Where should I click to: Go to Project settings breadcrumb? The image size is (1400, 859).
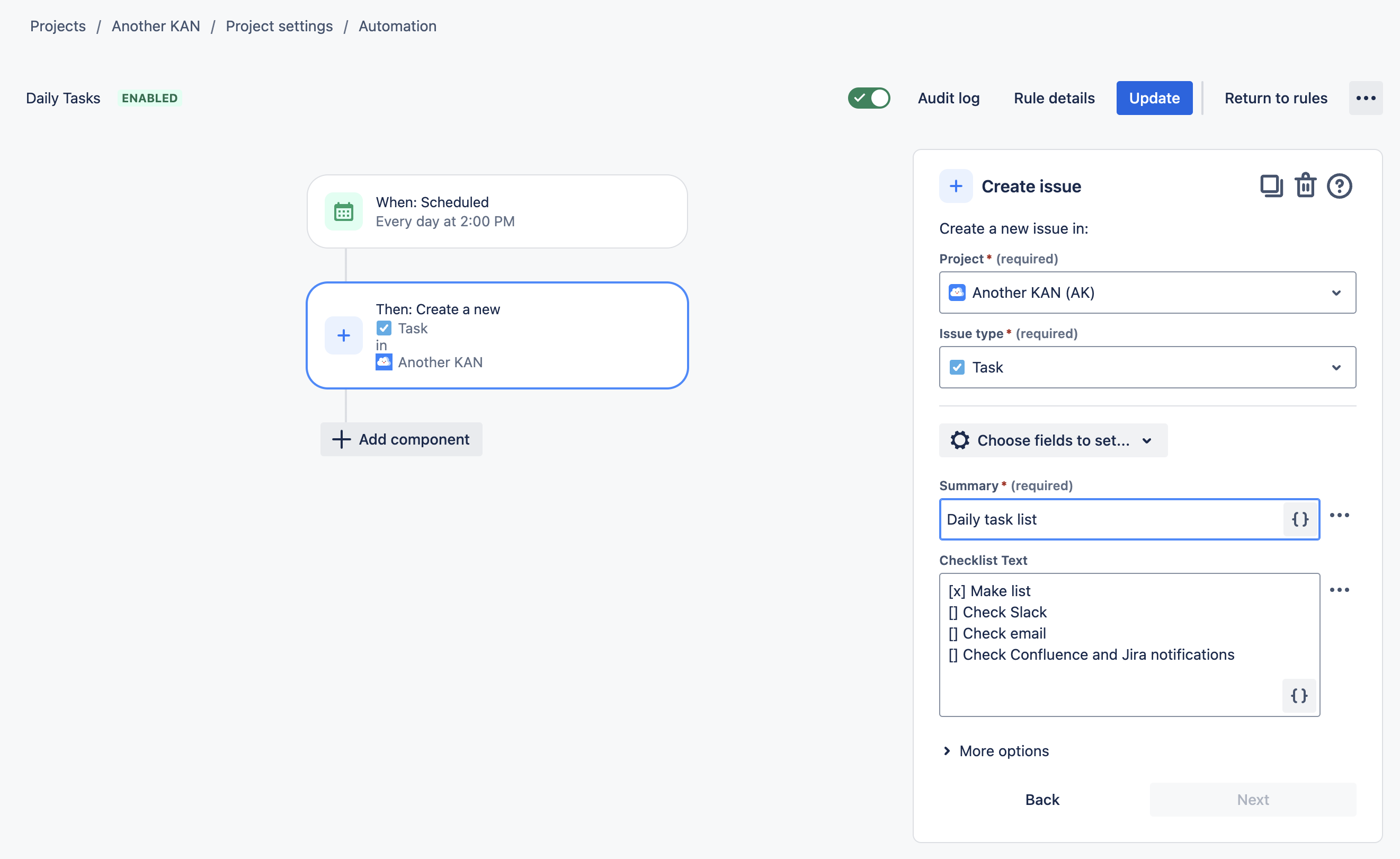coord(279,26)
